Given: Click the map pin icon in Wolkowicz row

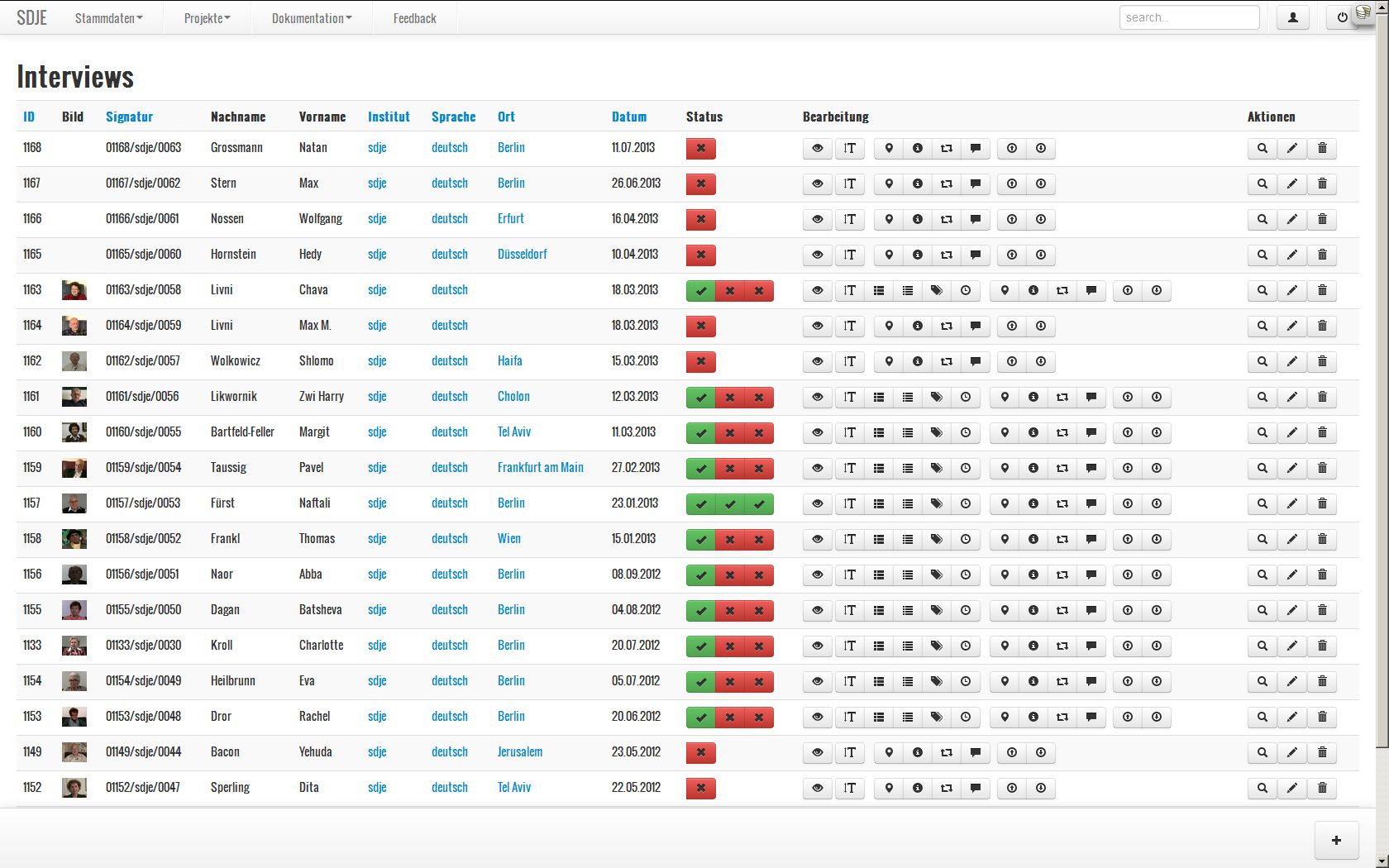Looking at the screenshot, I should (x=889, y=361).
